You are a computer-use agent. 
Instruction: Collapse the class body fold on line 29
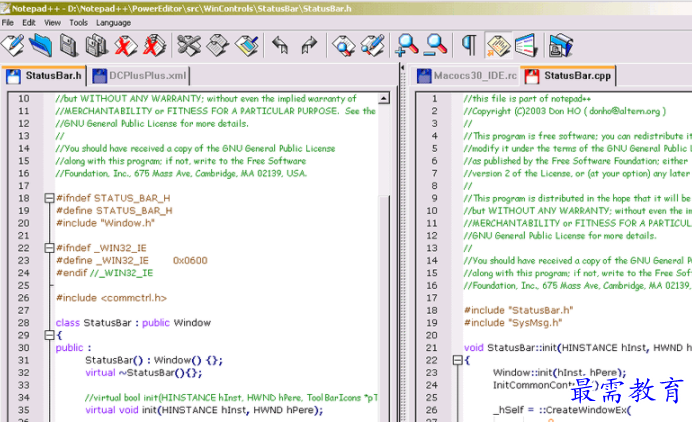tap(49, 335)
